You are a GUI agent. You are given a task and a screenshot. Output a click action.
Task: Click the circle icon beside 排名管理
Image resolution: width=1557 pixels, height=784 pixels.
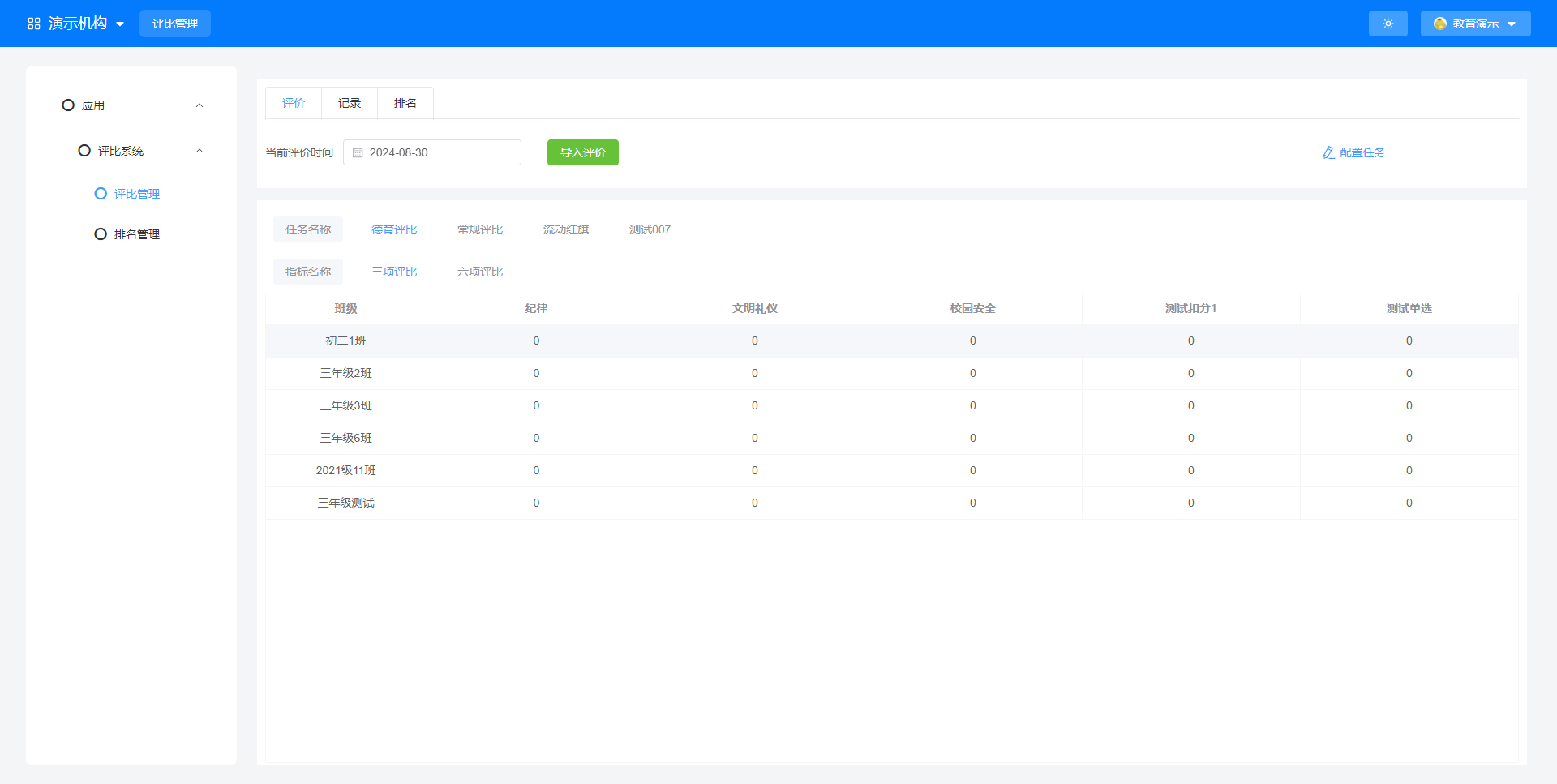(101, 234)
